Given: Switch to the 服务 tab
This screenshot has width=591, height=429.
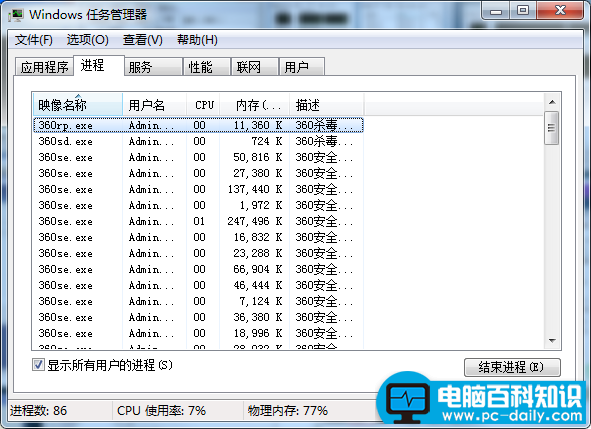Looking at the screenshot, I should click(153, 67).
